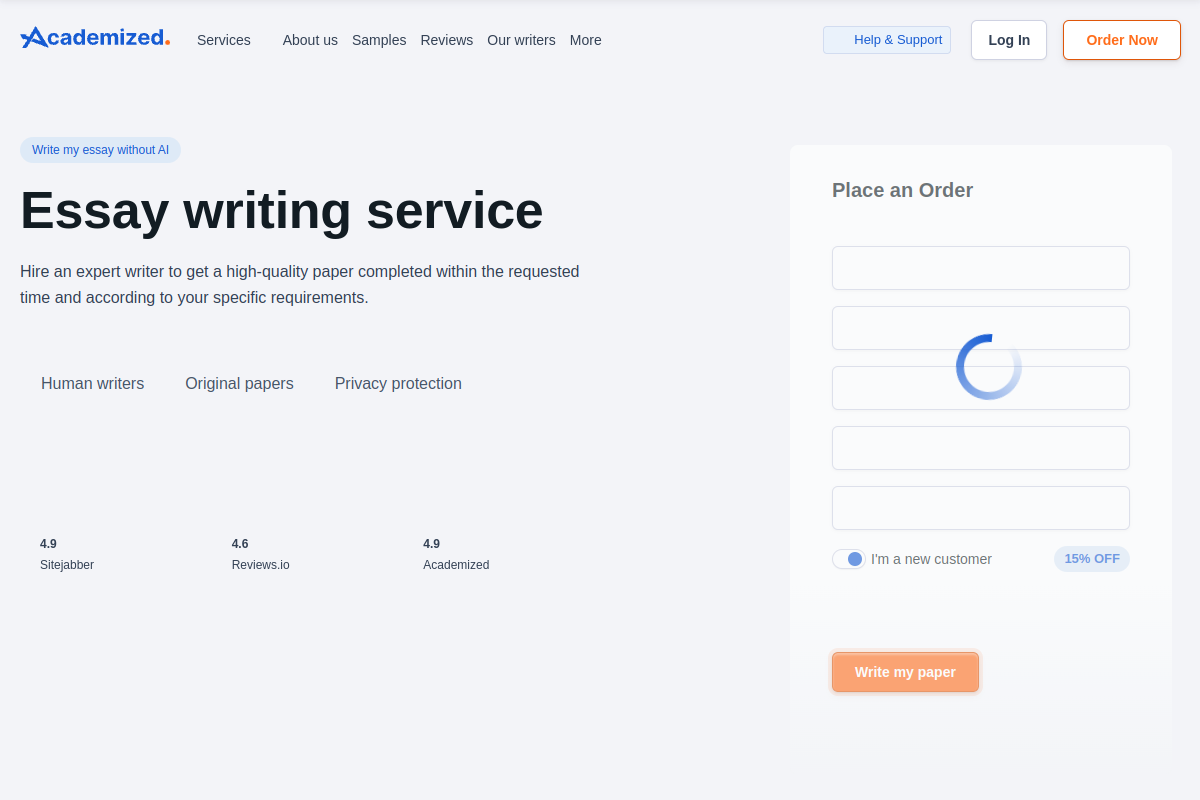
Task: Click the Sitejabber rating label
Action: pyautogui.click(x=67, y=565)
